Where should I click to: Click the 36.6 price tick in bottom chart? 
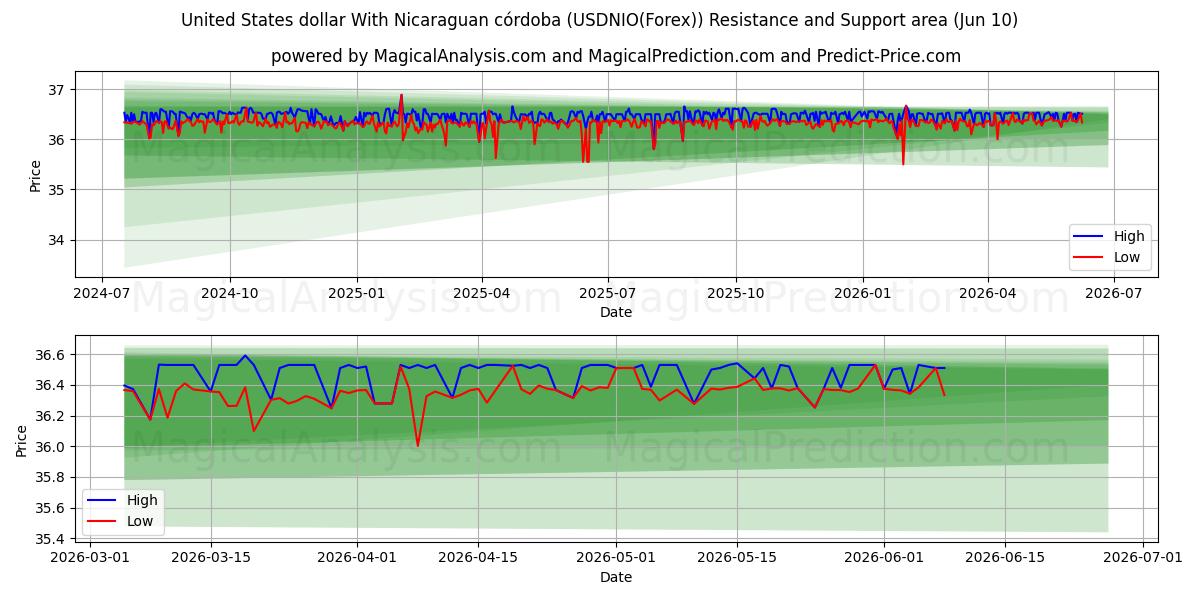click(x=50, y=355)
